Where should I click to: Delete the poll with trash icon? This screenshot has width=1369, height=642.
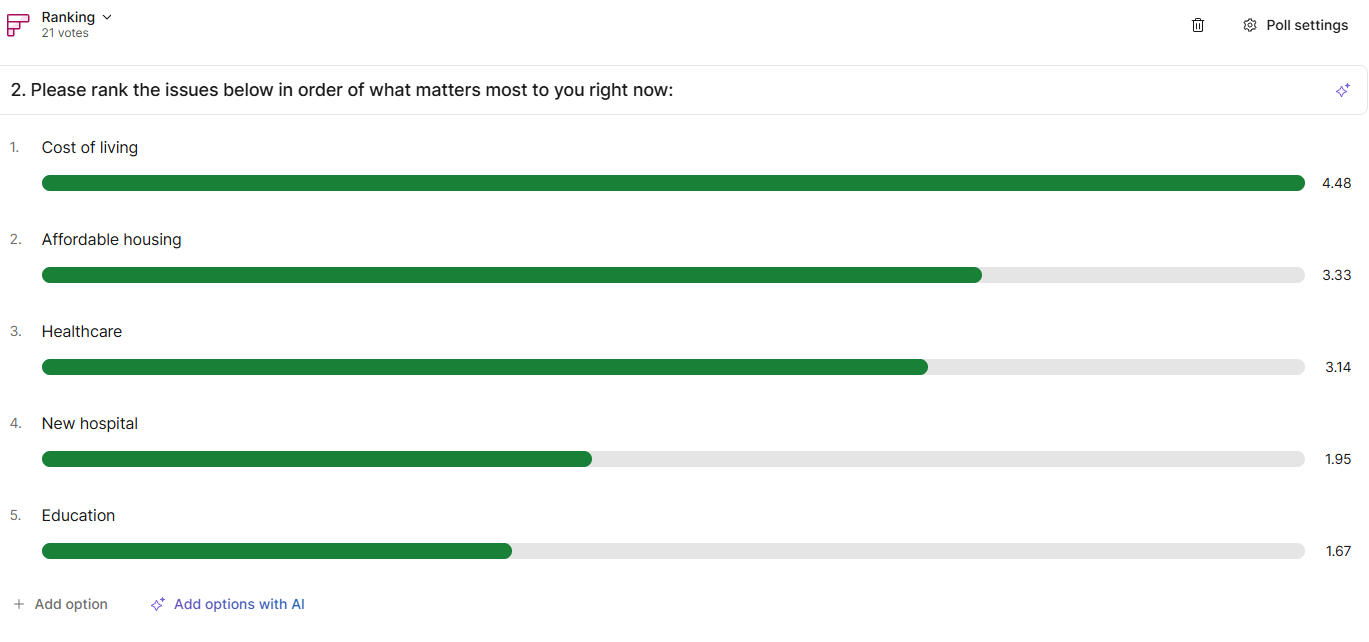tap(1198, 25)
